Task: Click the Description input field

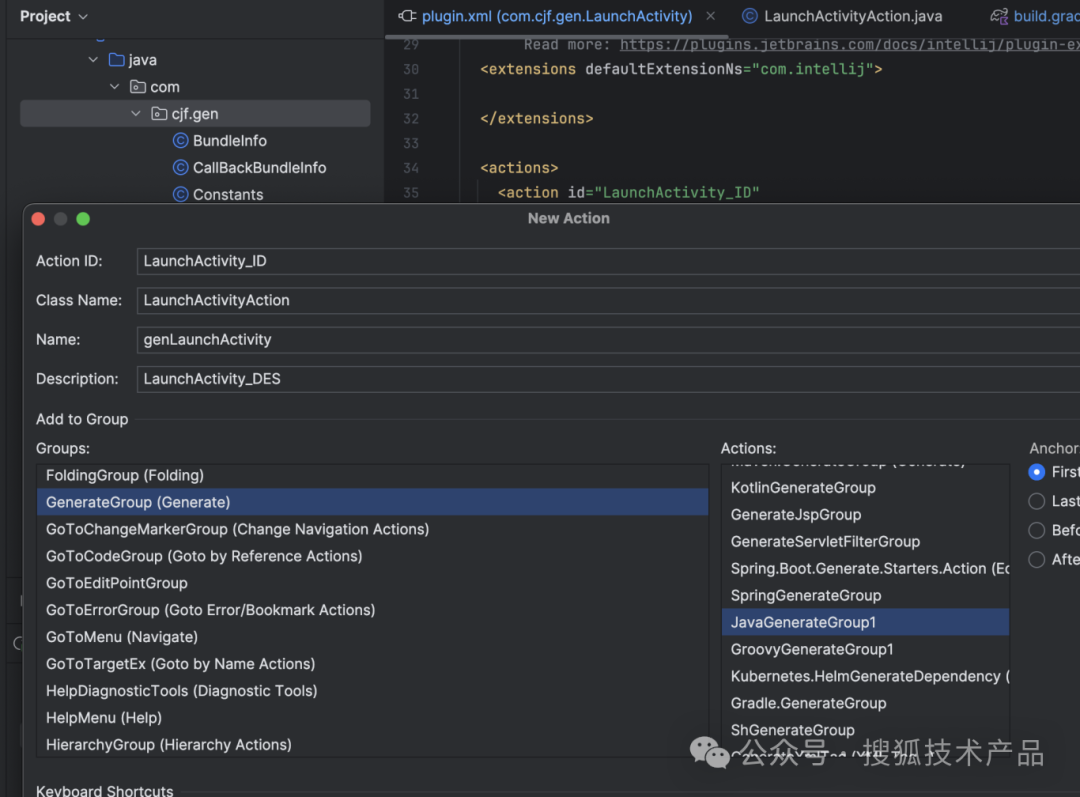Action: pos(608,379)
